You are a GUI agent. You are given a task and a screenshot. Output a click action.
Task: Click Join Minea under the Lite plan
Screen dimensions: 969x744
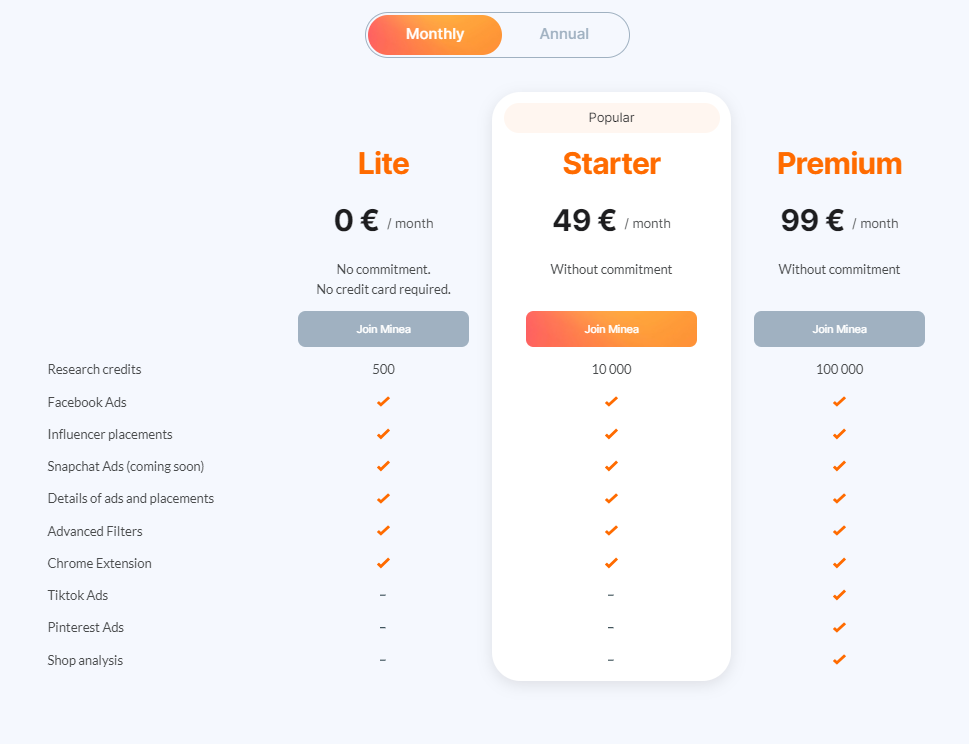pos(383,329)
